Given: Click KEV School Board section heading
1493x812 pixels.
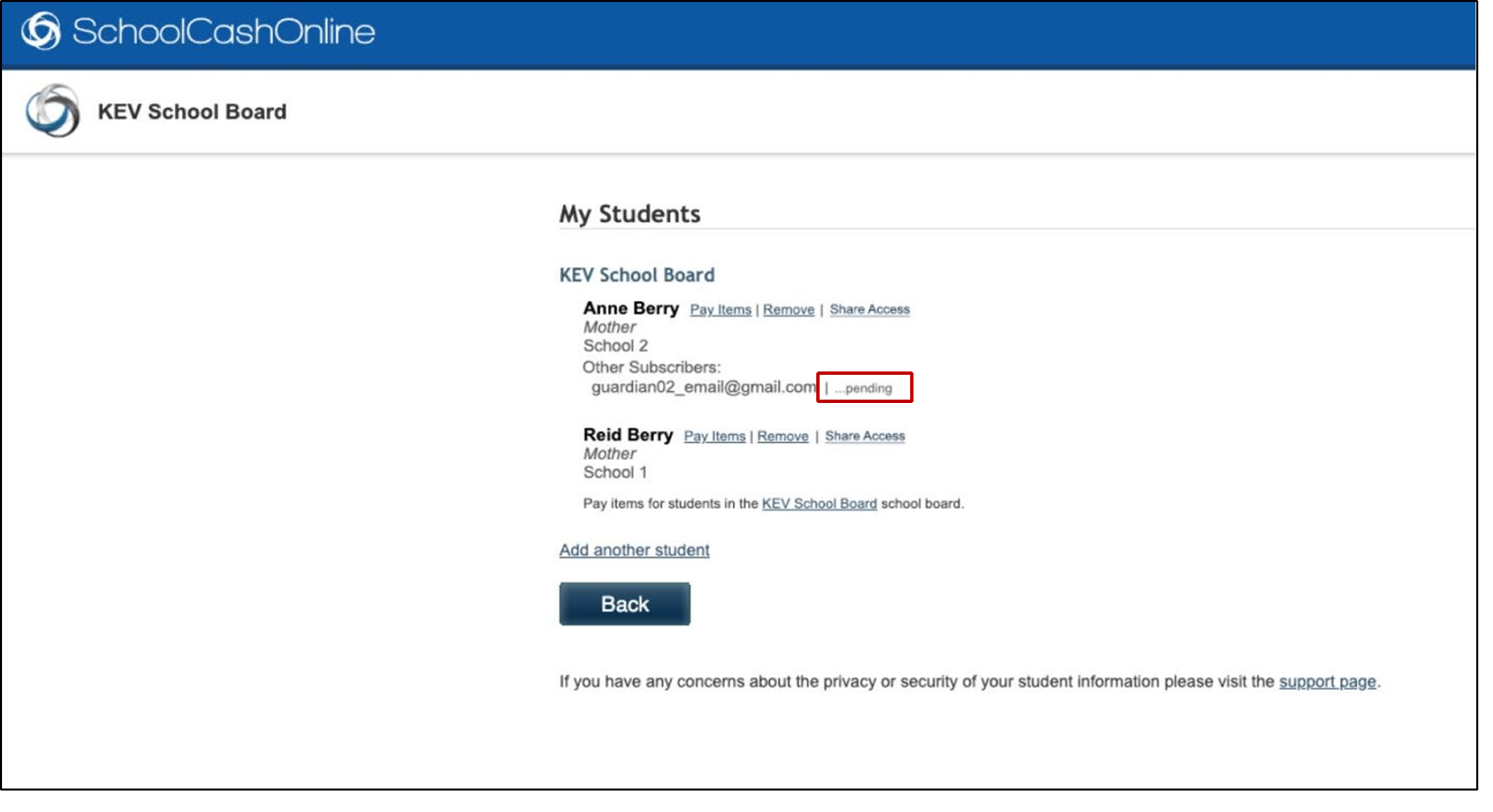Looking at the screenshot, I should click(637, 275).
